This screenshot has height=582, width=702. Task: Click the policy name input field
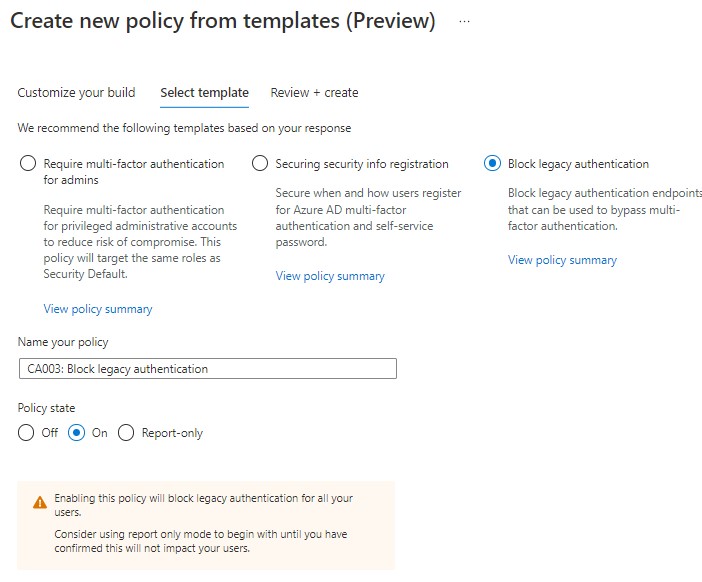point(207,369)
